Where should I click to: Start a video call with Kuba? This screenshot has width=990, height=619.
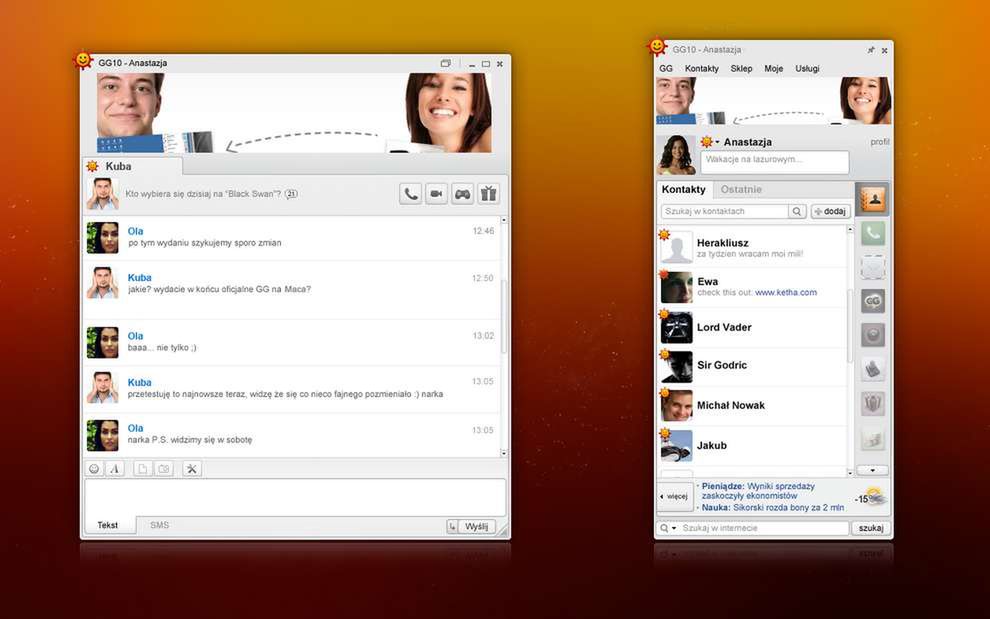[436, 194]
